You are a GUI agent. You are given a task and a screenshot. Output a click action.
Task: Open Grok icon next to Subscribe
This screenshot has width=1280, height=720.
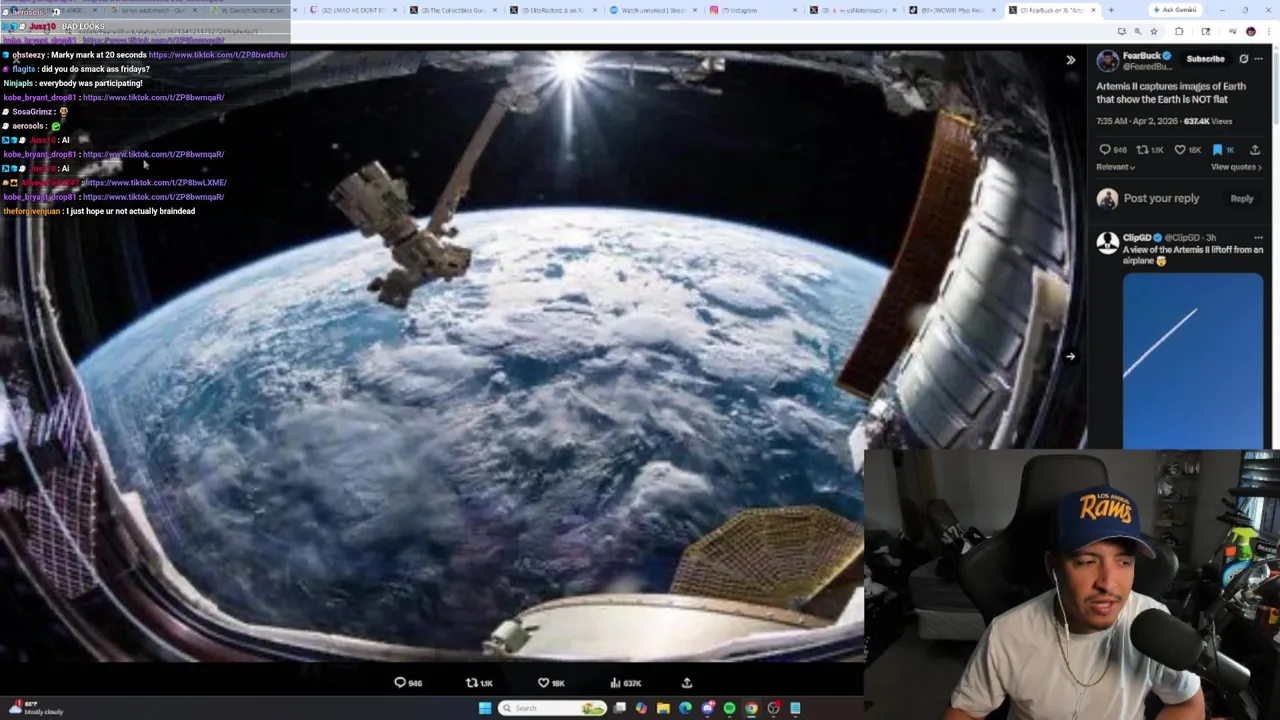click(1243, 59)
